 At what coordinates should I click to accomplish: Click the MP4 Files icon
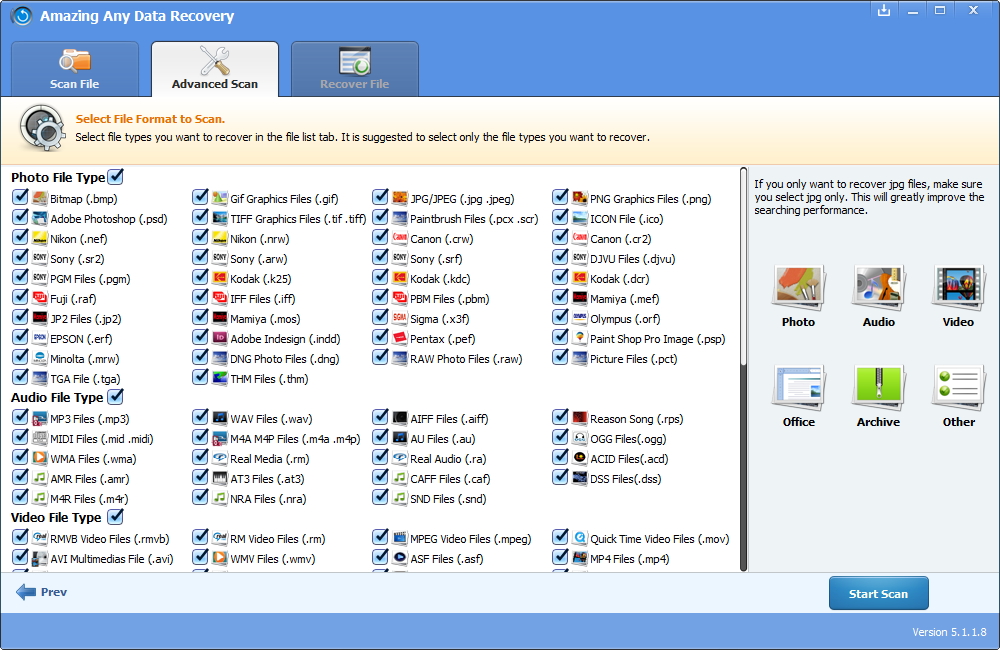pos(580,558)
